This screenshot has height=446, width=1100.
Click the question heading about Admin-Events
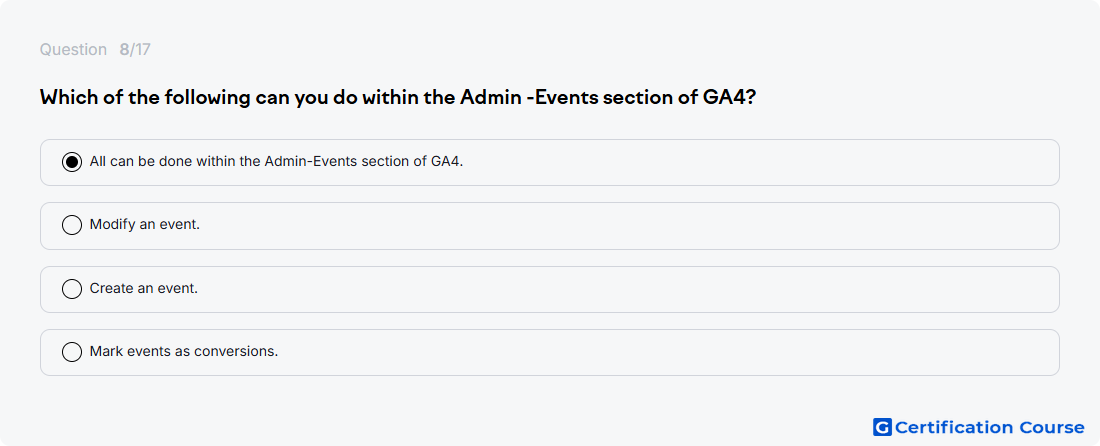coord(397,97)
